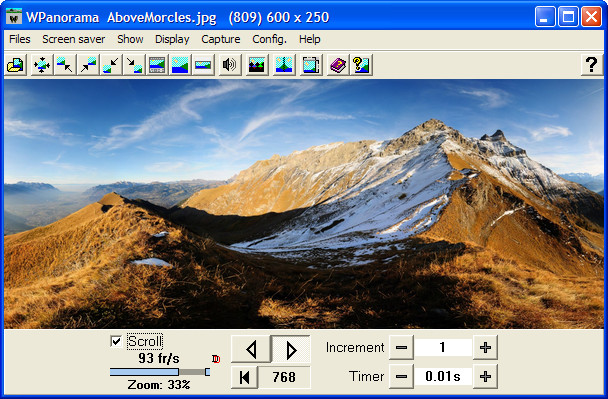Move picture to top-left corner icon
Screen dimensions: 608x399
click(x=64, y=65)
